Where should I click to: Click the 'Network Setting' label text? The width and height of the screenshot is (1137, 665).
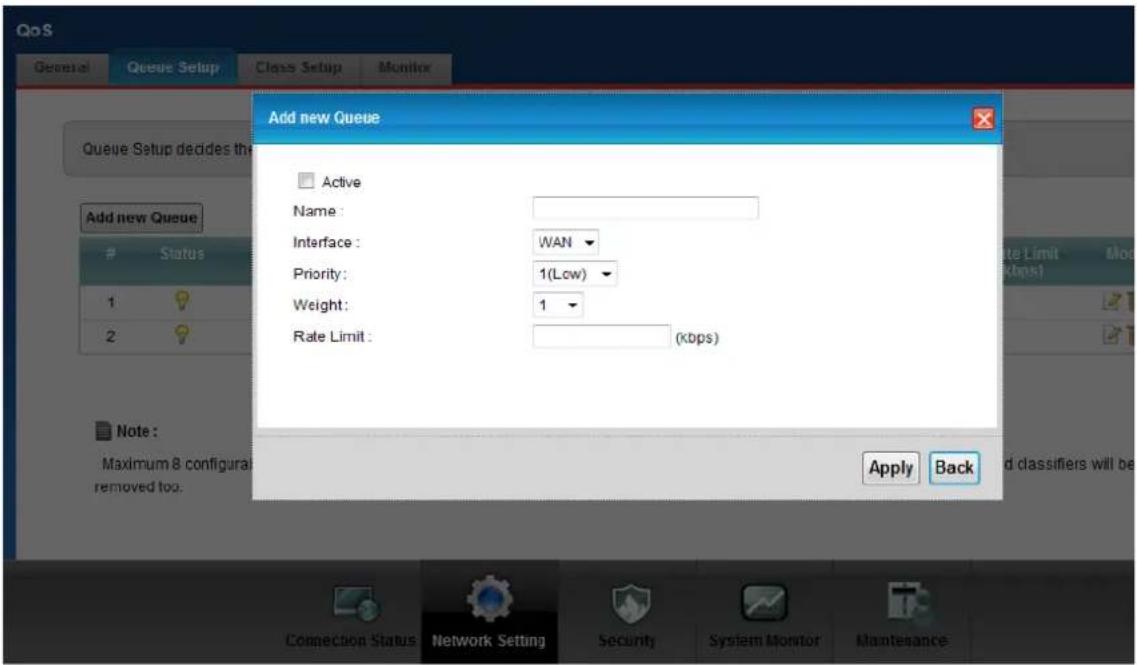coord(488,640)
